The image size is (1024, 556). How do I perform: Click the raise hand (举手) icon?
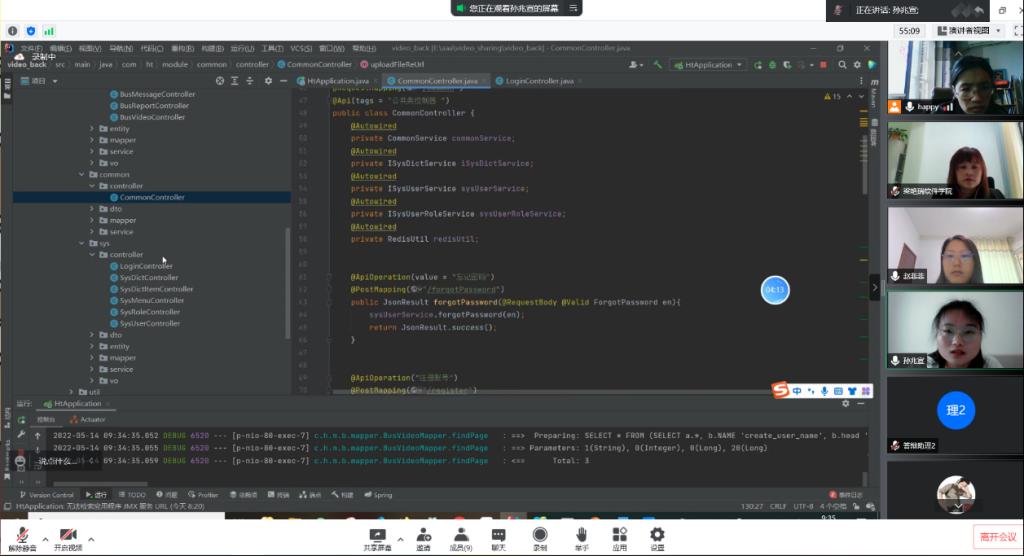coord(581,535)
